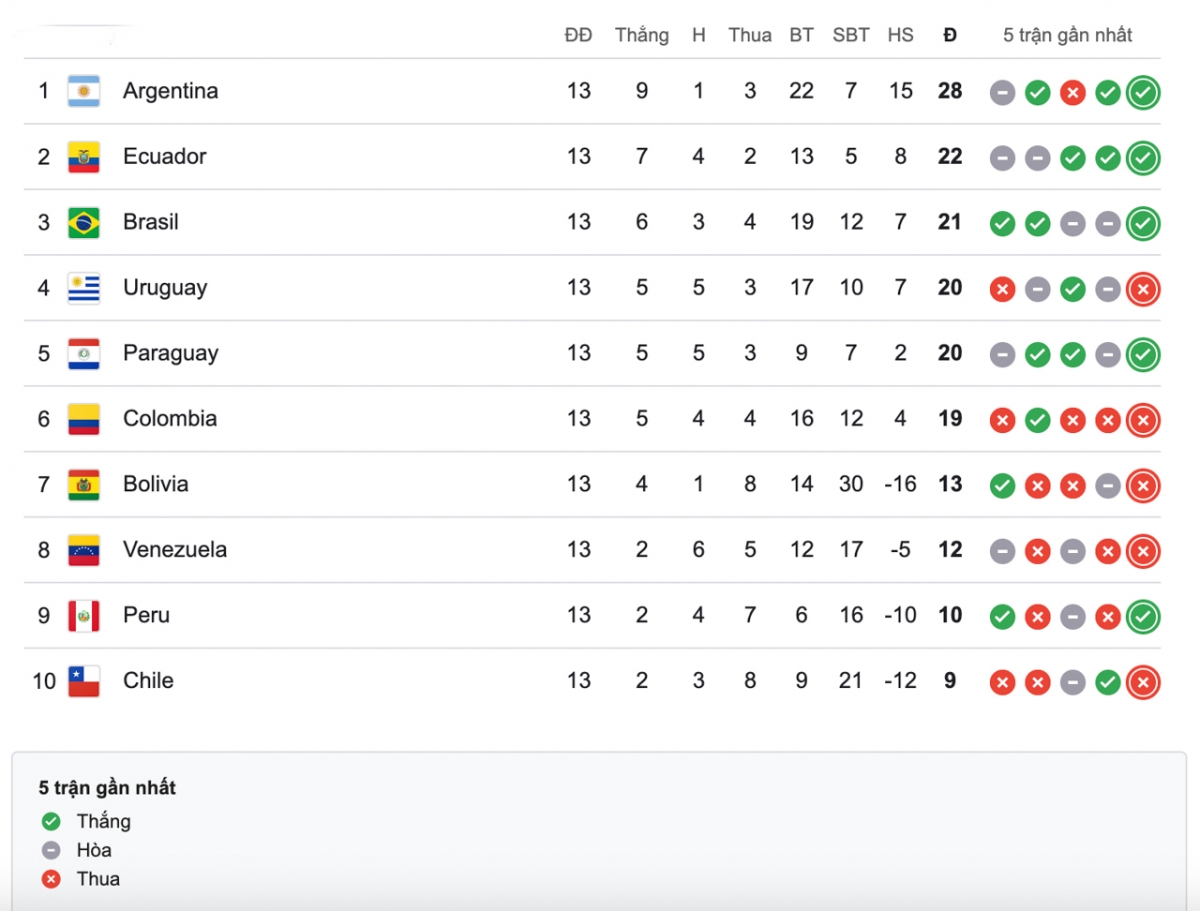The width and height of the screenshot is (1200, 911).
Task: Click Uruguay's latest match loss icon
Action: [x=1143, y=290]
